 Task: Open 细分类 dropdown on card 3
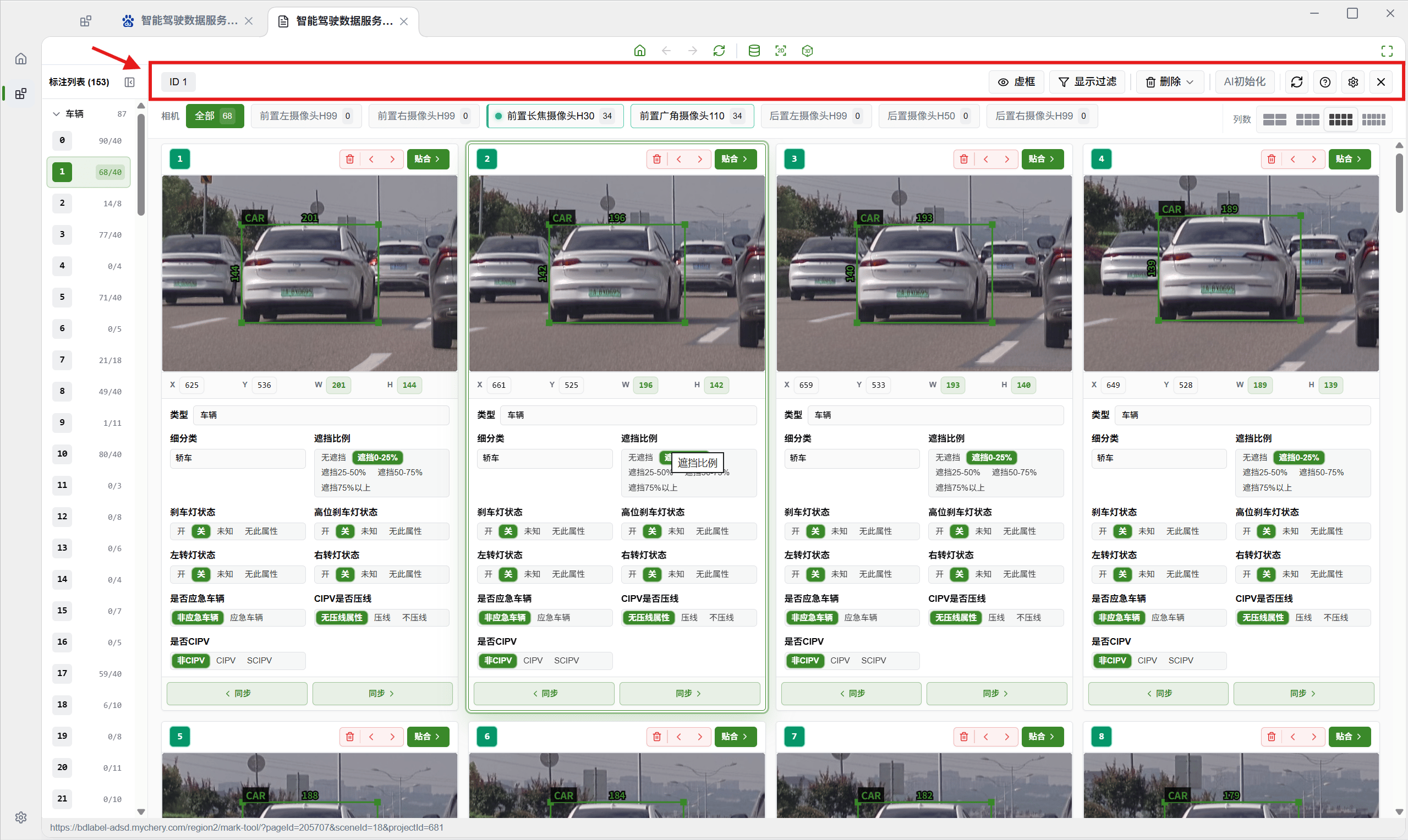tap(852, 458)
